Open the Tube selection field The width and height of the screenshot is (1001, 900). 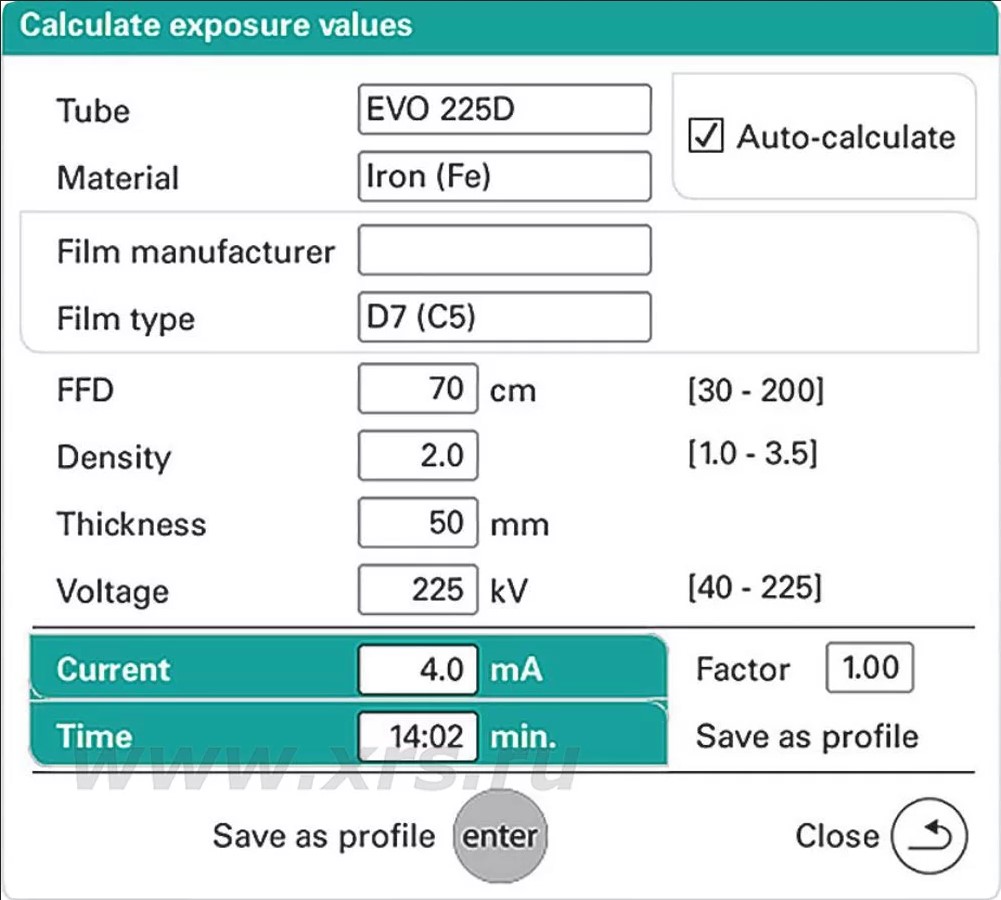coord(504,109)
